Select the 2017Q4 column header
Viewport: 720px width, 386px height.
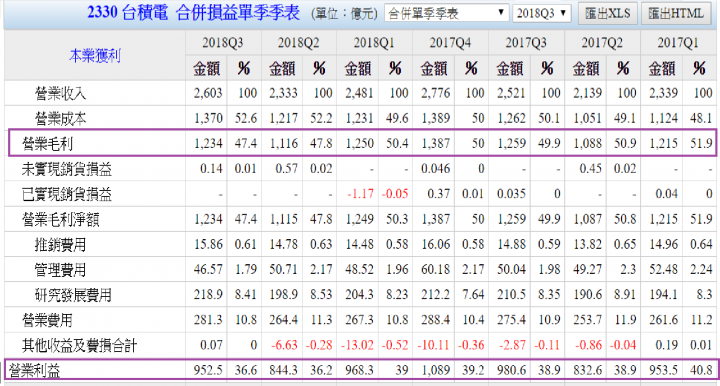coord(450,43)
